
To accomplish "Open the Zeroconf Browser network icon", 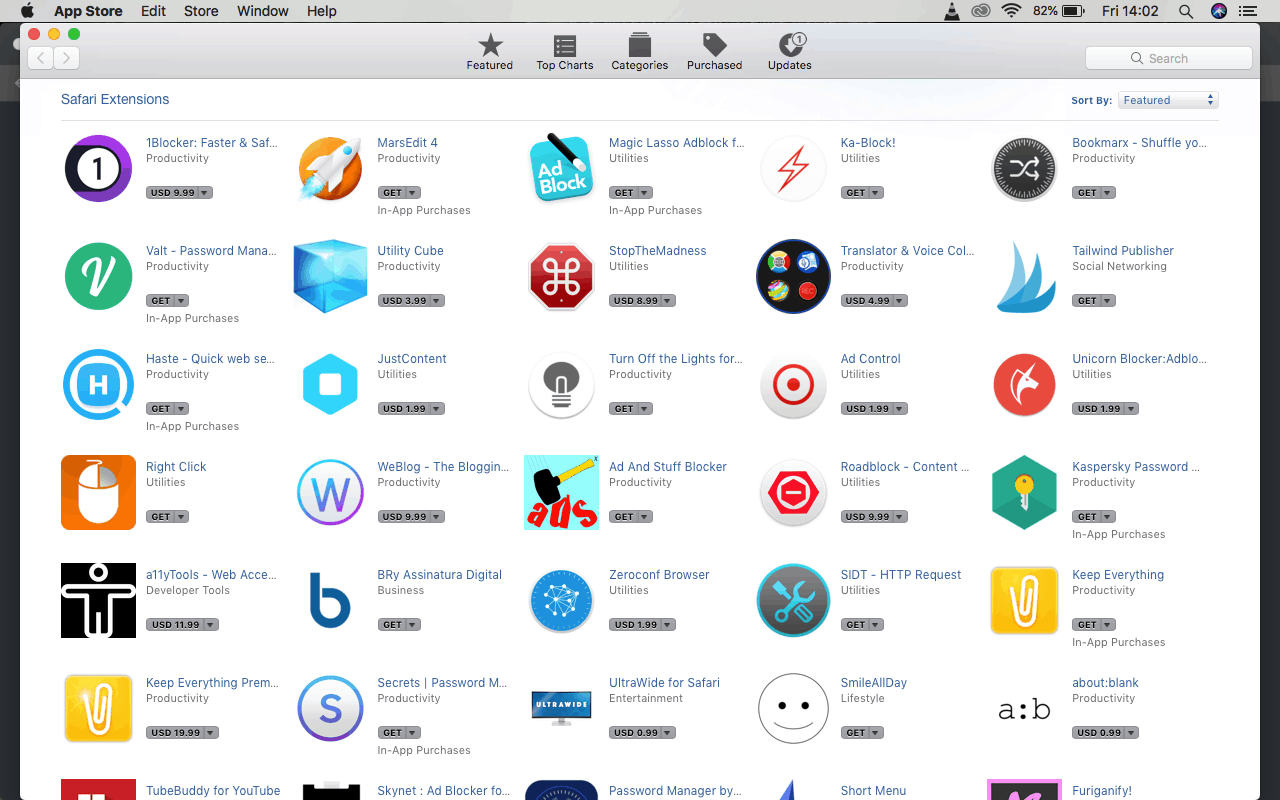I will pos(561,600).
